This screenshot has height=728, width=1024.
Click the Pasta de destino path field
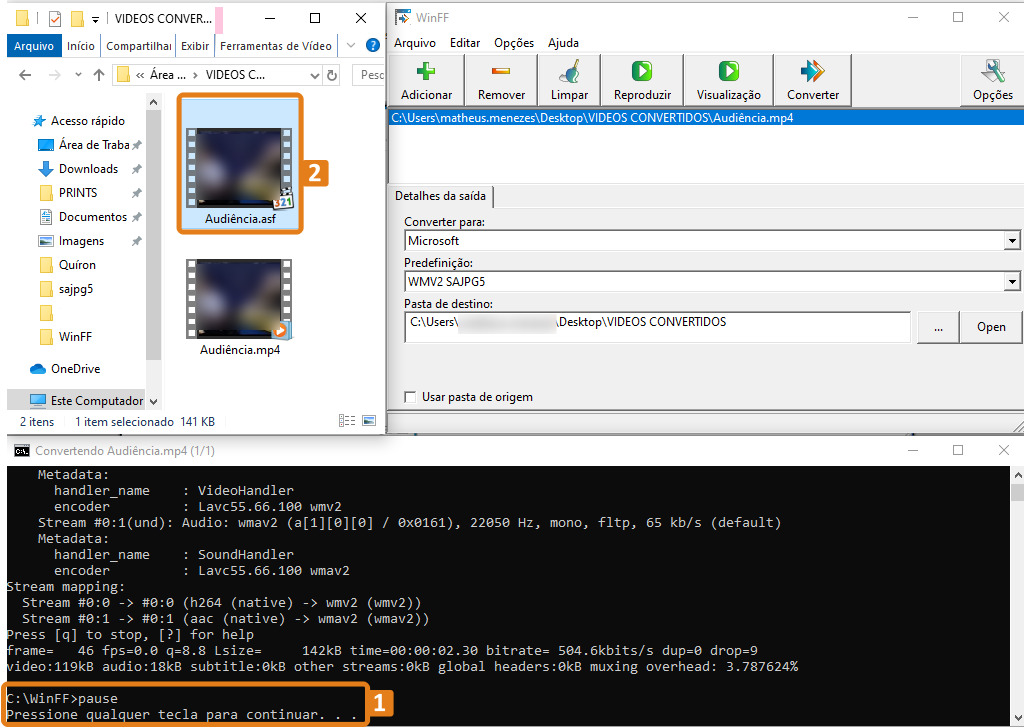tap(658, 327)
